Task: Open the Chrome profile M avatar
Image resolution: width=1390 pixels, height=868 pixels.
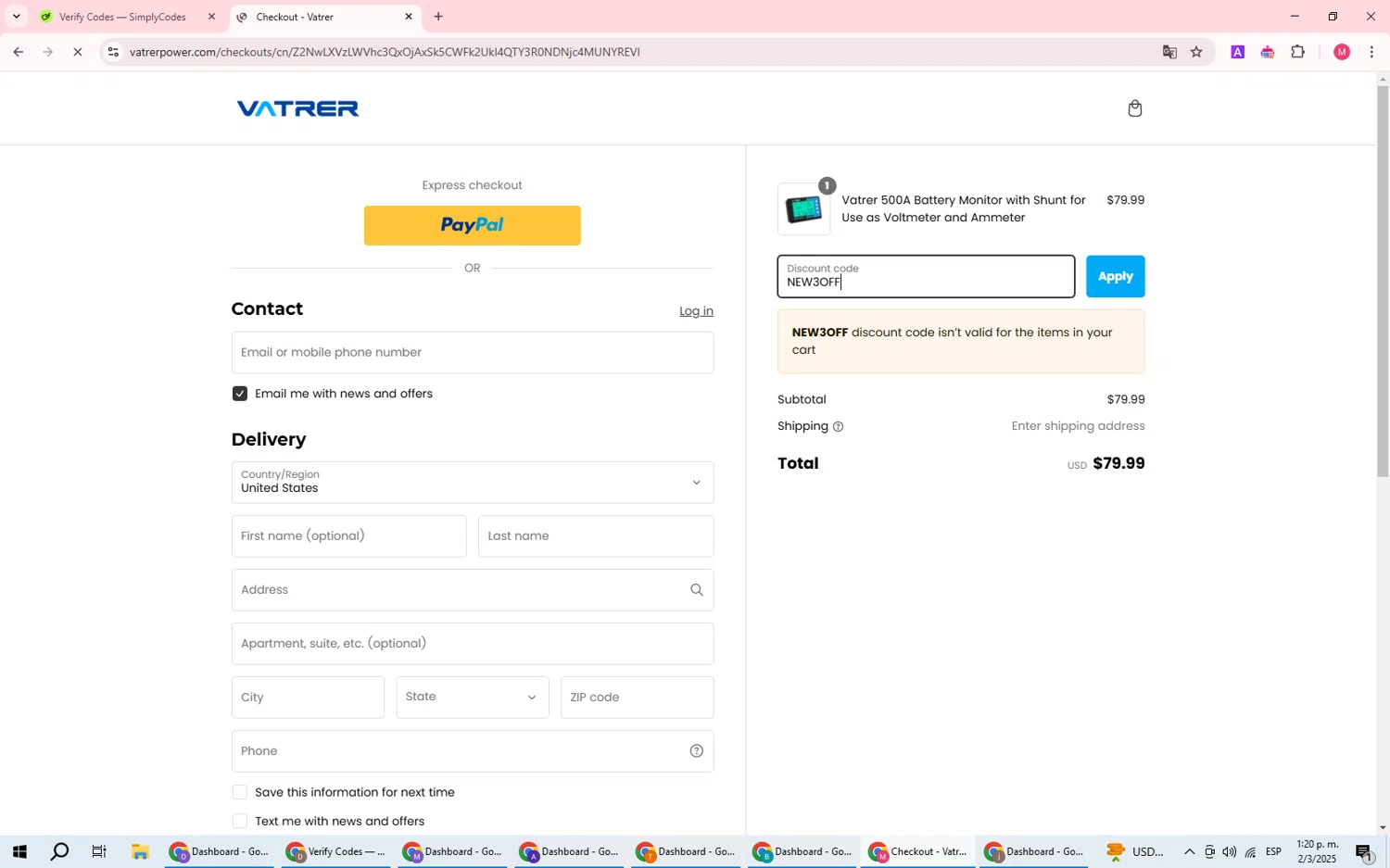Action: pyautogui.click(x=1341, y=52)
